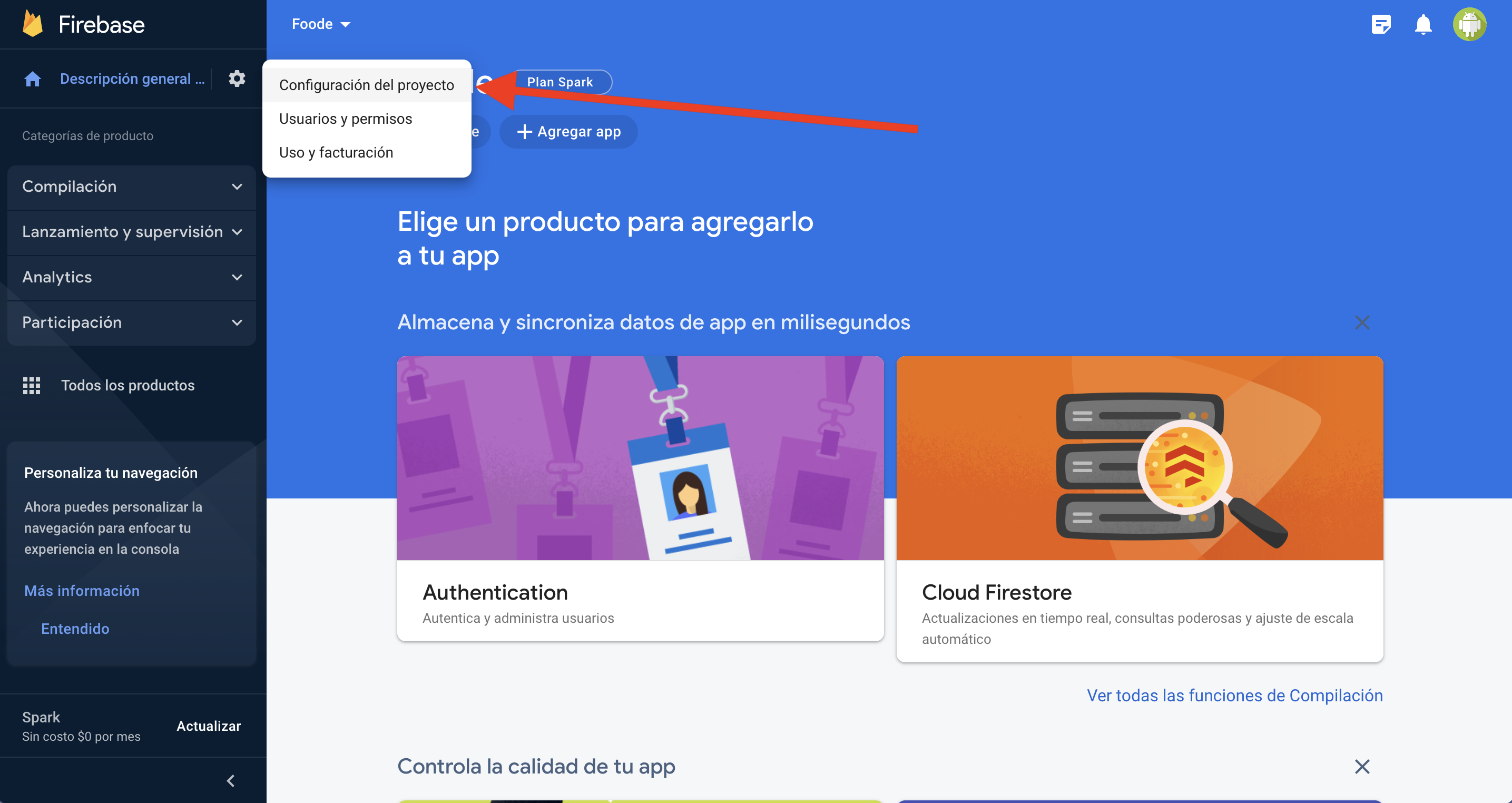Click the Todos los productos grid icon
Viewport: 1512px width, 803px height.
32,385
